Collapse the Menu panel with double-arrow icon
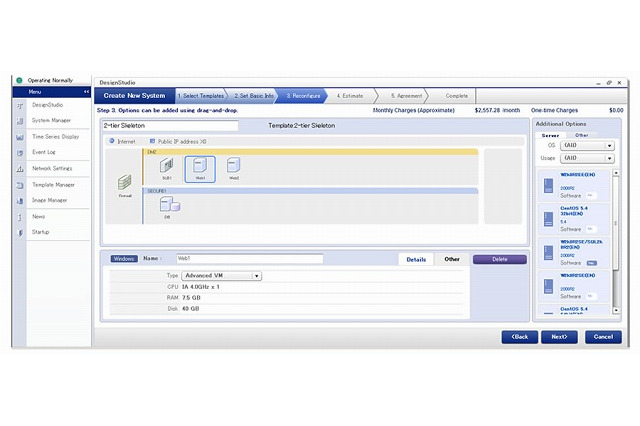This screenshot has width=640, height=426. (x=85, y=91)
